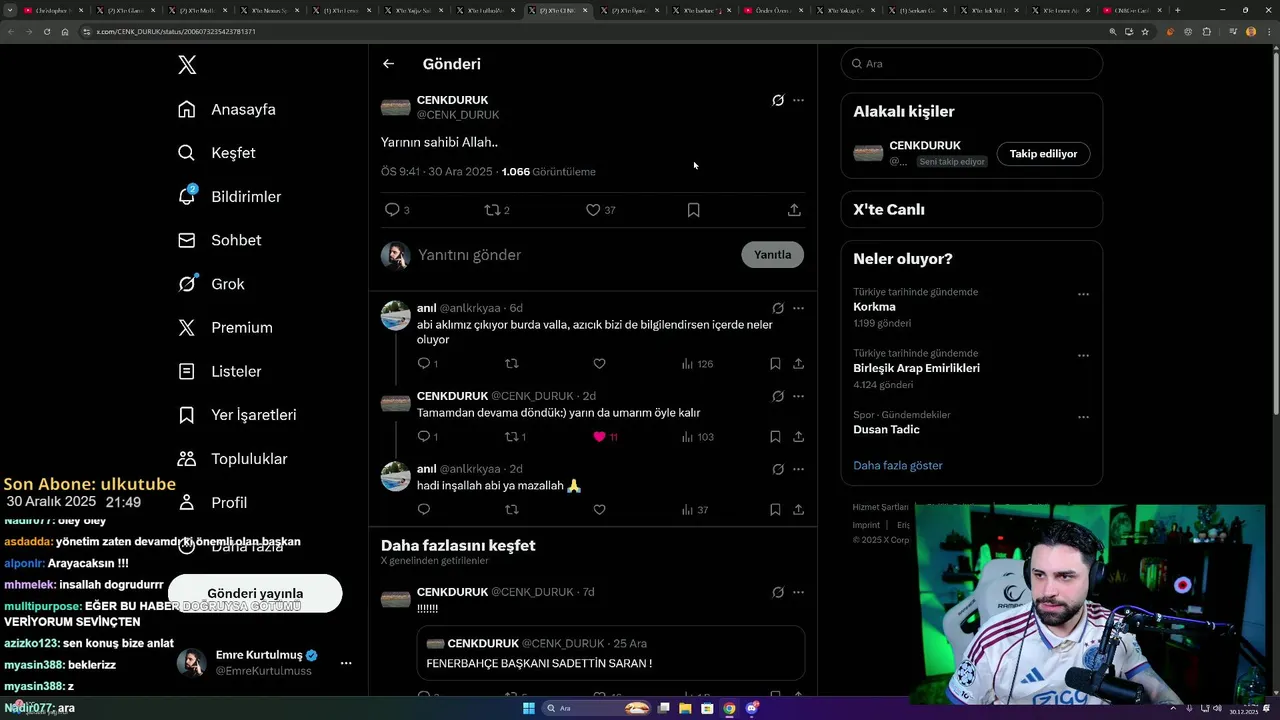The width and height of the screenshot is (1280, 720).
Task: Open the X logo home icon
Action: click(x=187, y=65)
